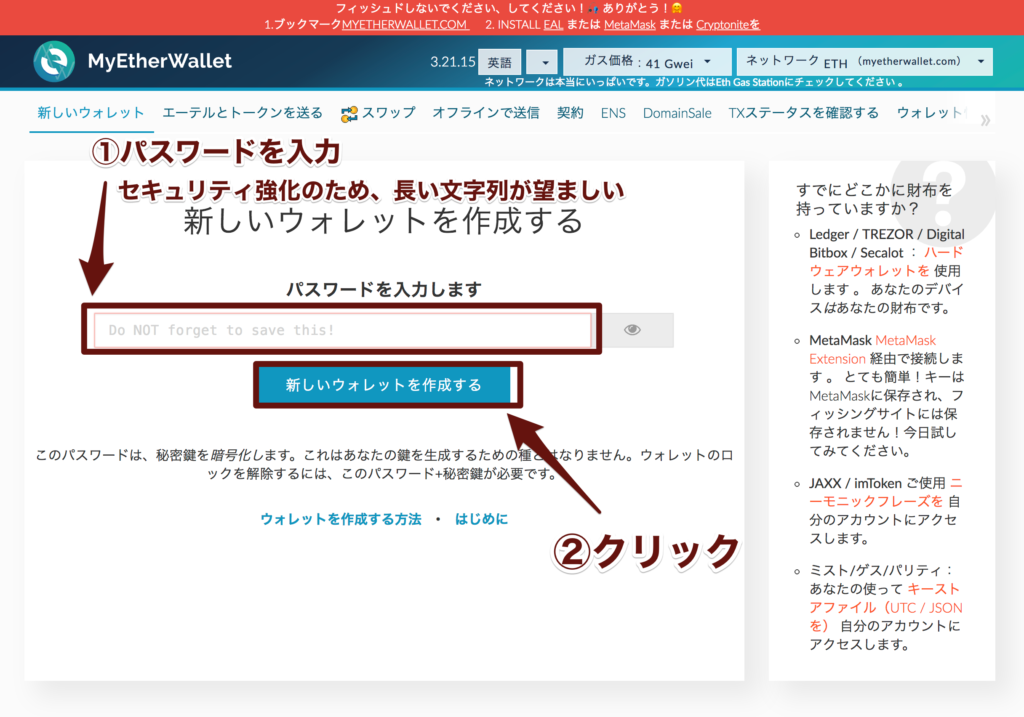This screenshot has width=1024, height=717.
Task: Open the Cryptonite link in the banner
Action: [x=728, y=25]
